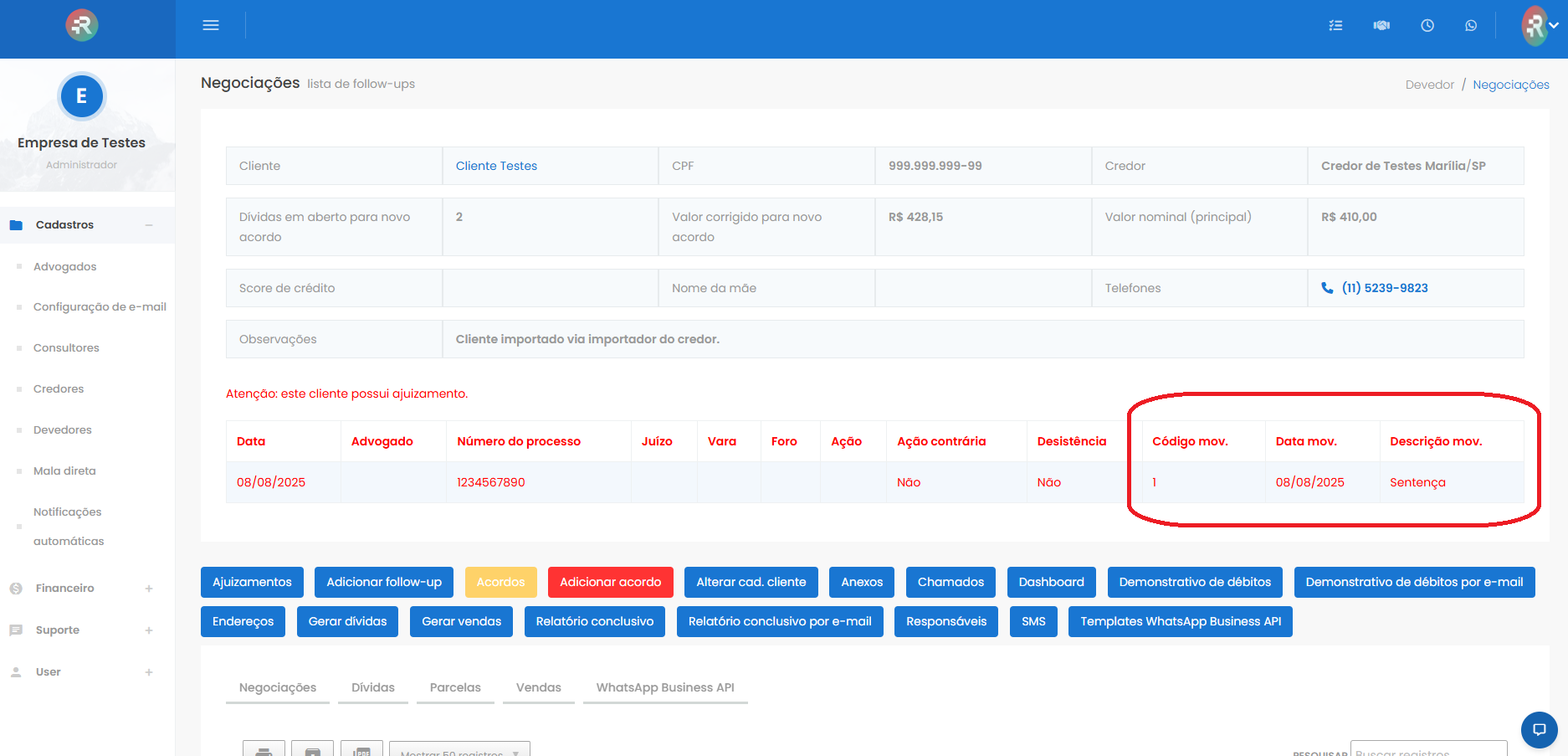Expand the Suporte sidebar menu
The height and width of the screenshot is (756, 1568).
click(149, 630)
